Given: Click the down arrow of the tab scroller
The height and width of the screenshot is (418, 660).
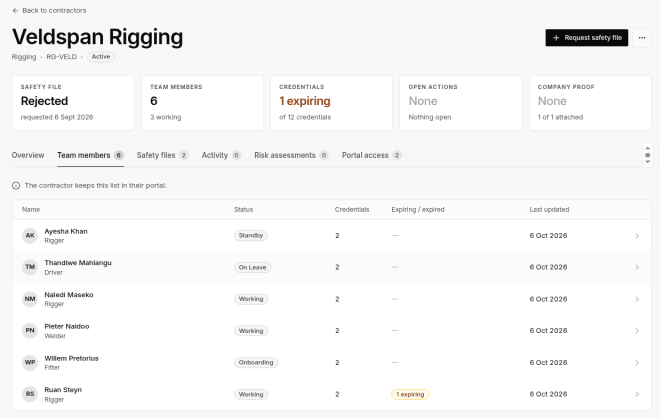Looking at the screenshot, I should pyautogui.click(x=647, y=162).
